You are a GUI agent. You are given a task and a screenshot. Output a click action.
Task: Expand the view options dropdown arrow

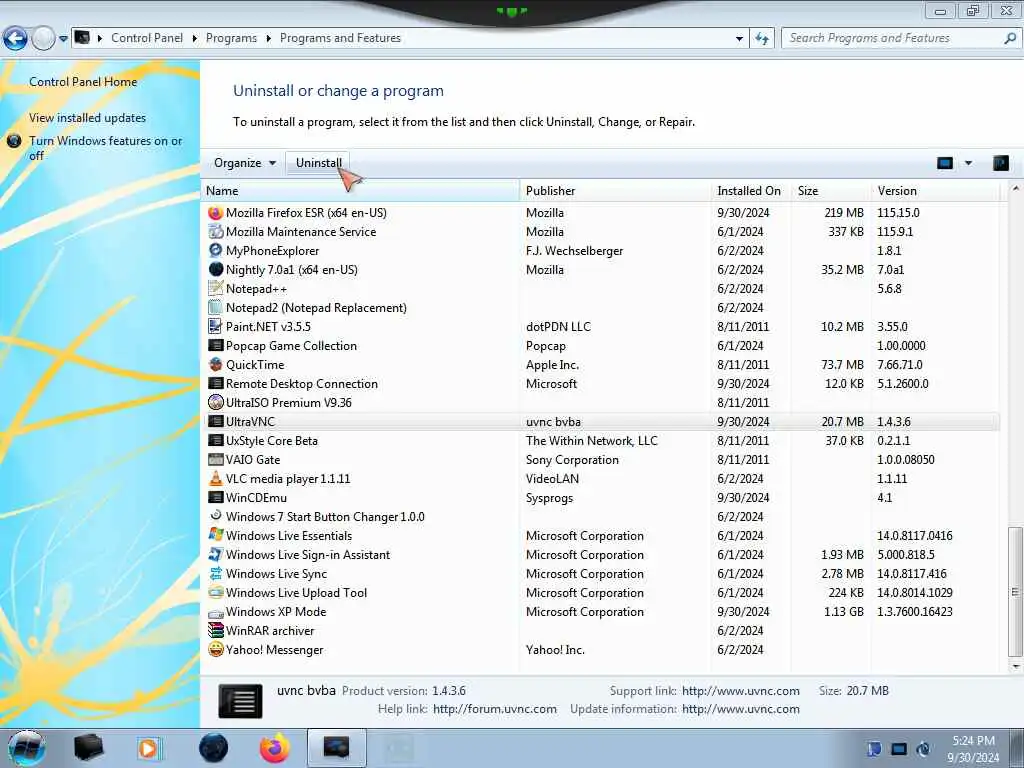point(968,163)
